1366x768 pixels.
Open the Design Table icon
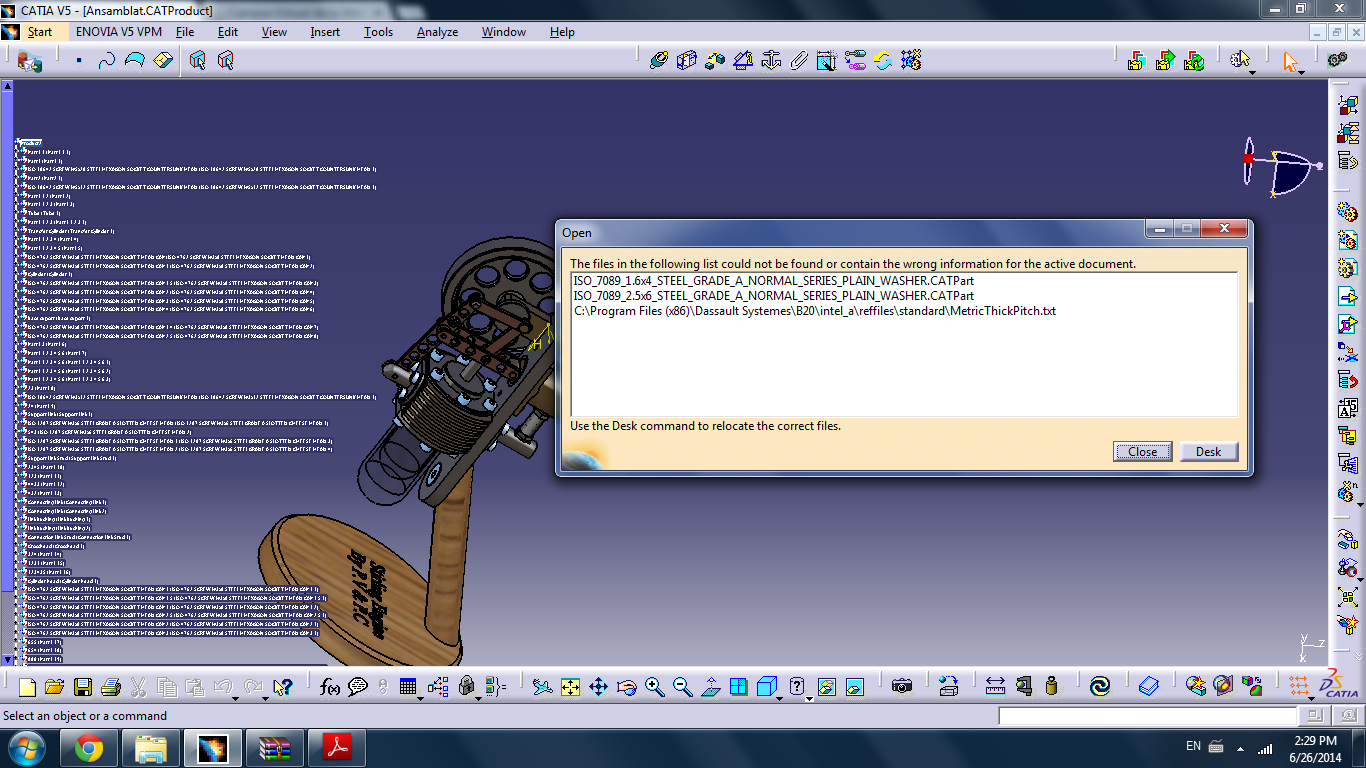coord(407,687)
